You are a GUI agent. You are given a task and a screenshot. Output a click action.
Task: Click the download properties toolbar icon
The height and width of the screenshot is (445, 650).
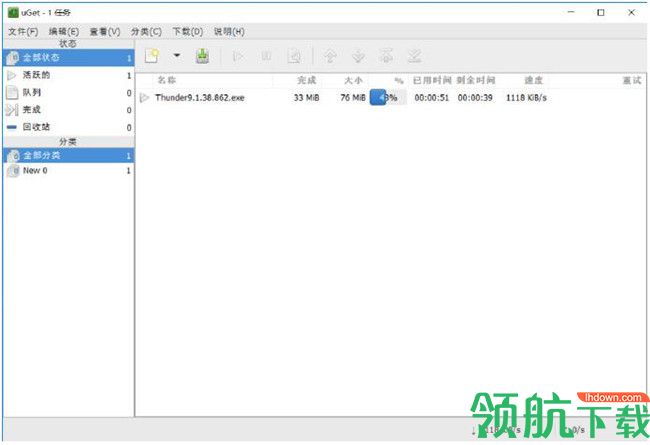click(294, 56)
